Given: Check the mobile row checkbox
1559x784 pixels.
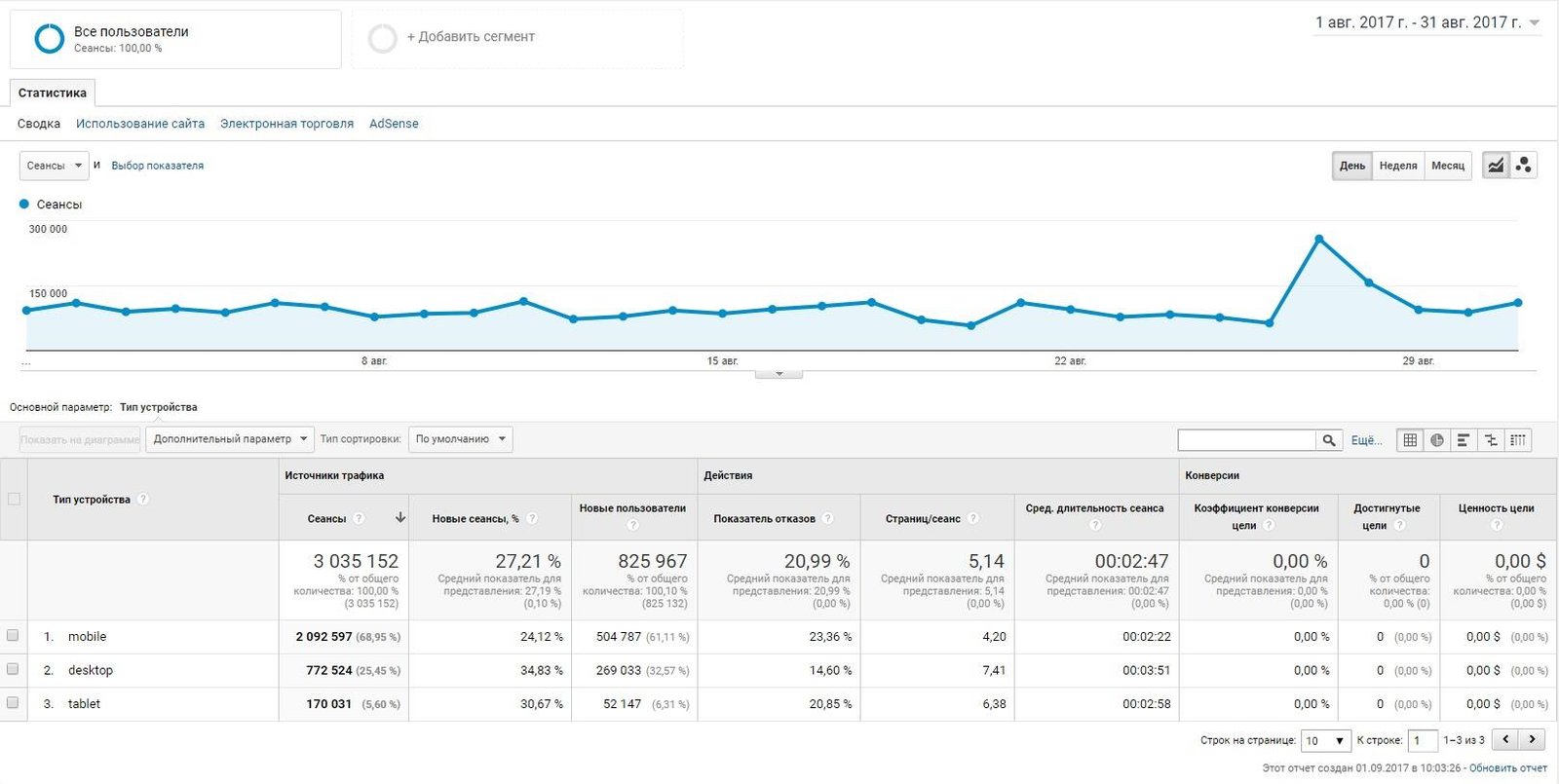Looking at the screenshot, I should coord(13,636).
